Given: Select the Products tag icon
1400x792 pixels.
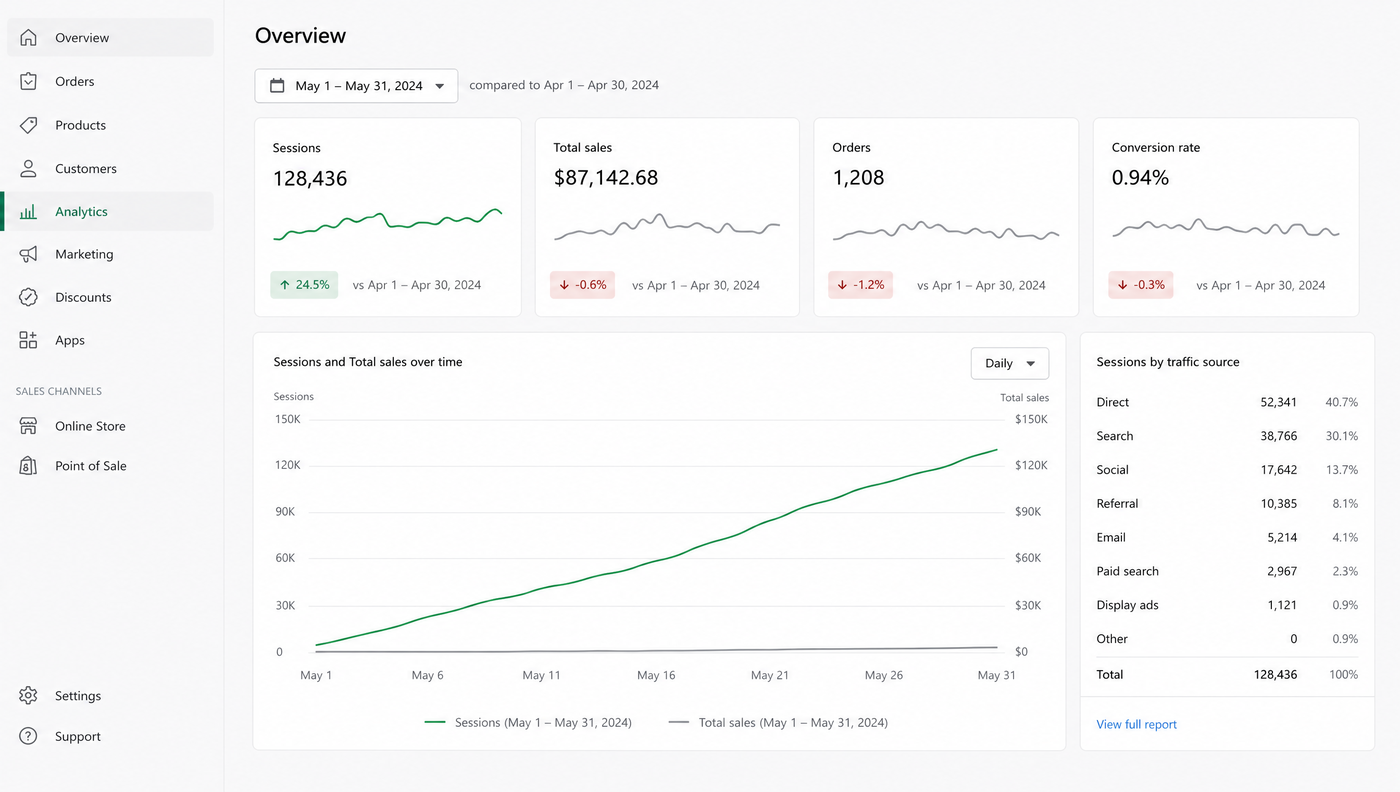Looking at the screenshot, I should (28, 125).
